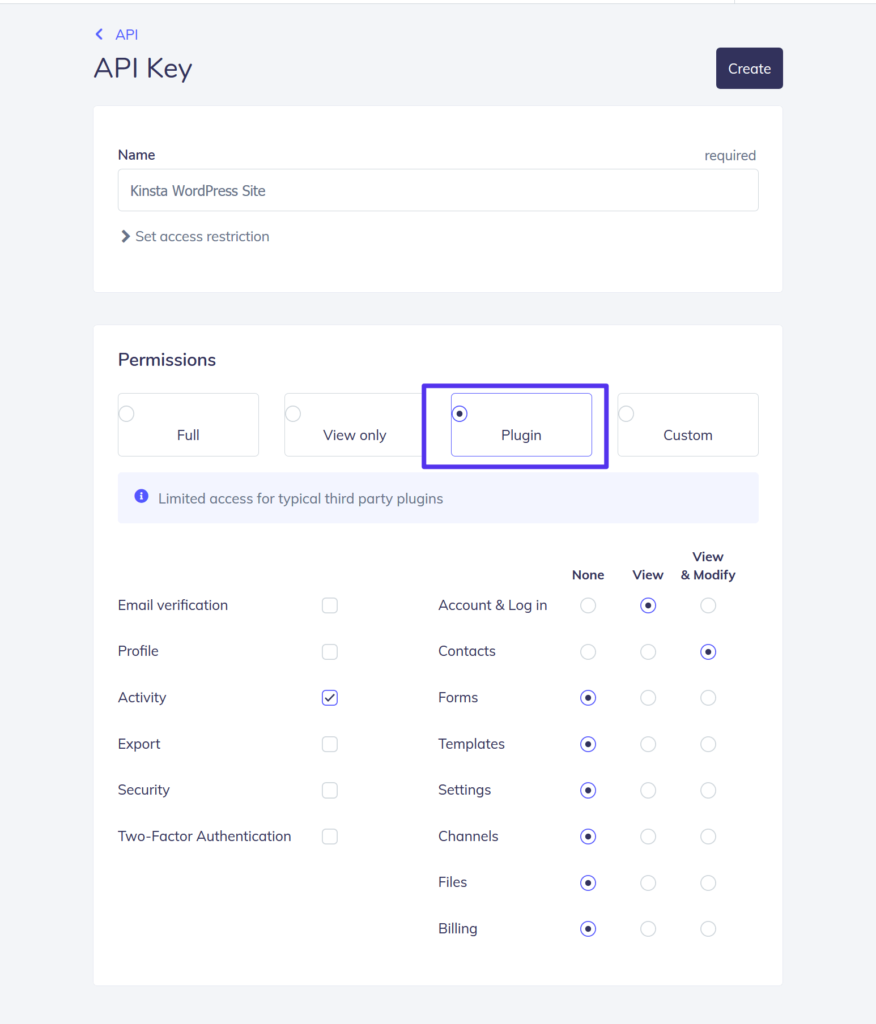Set Account & Log in to None
876x1024 pixels.
tap(588, 605)
